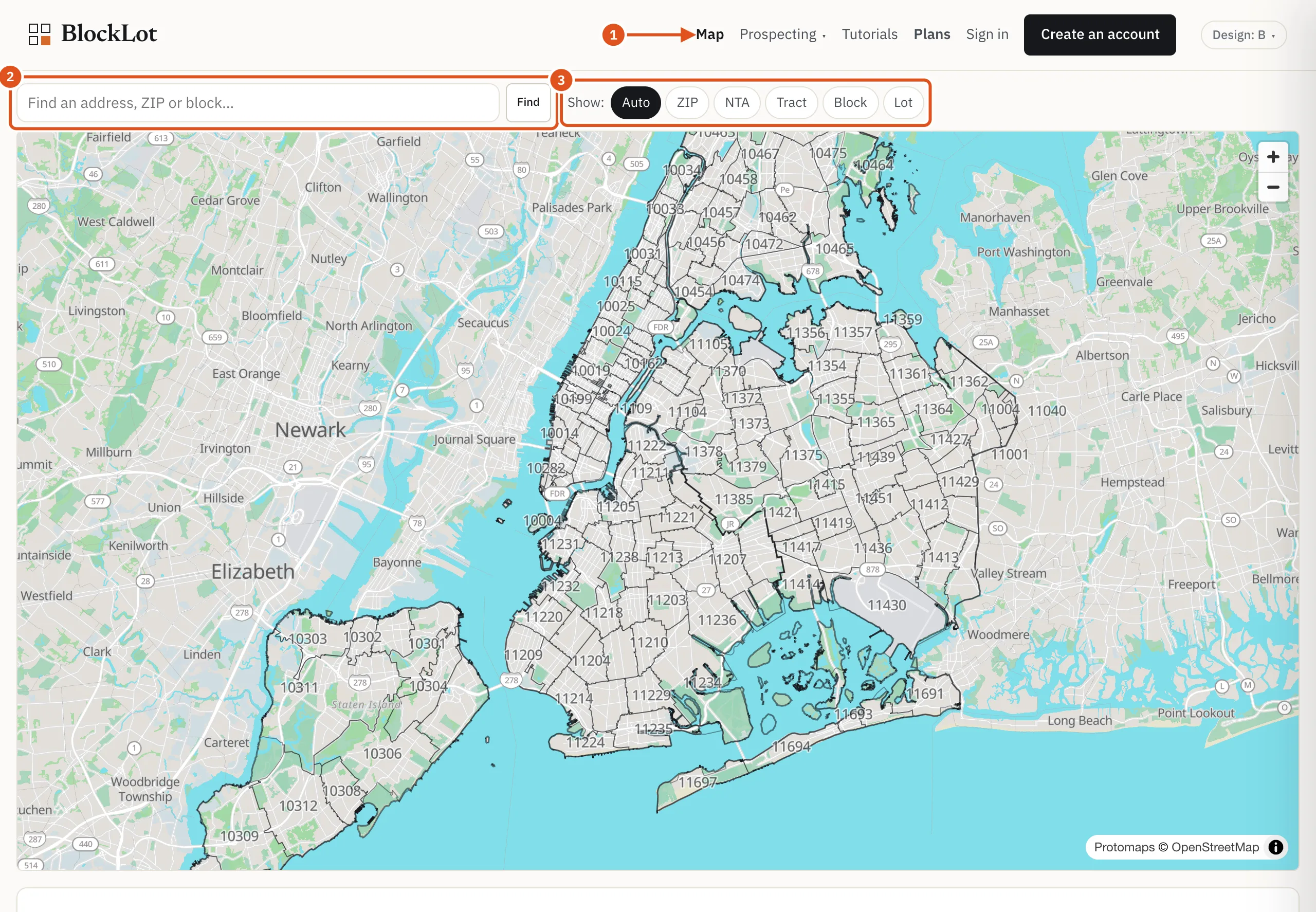Screen dimensions: 1316x912
Task: Select ZIP area 11236 on the map
Action: [717, 620]
